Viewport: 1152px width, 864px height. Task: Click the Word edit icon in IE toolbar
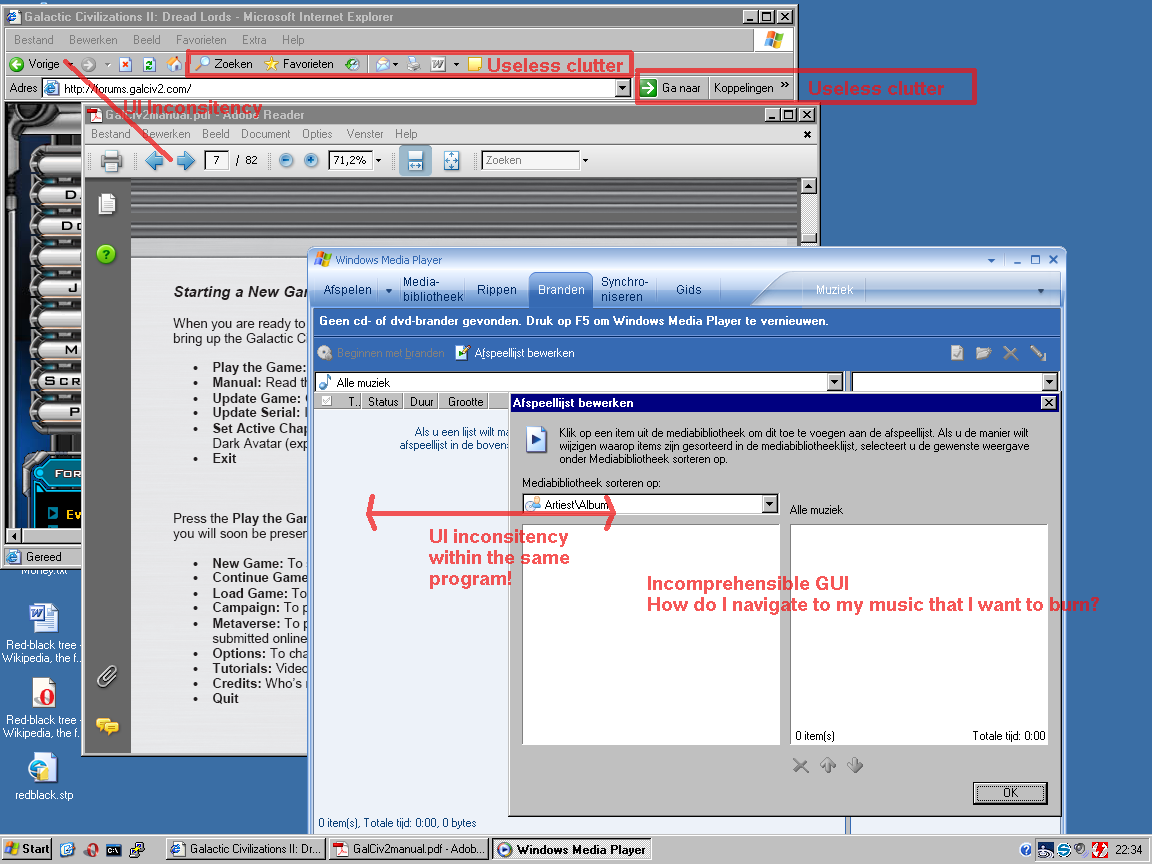438,65
